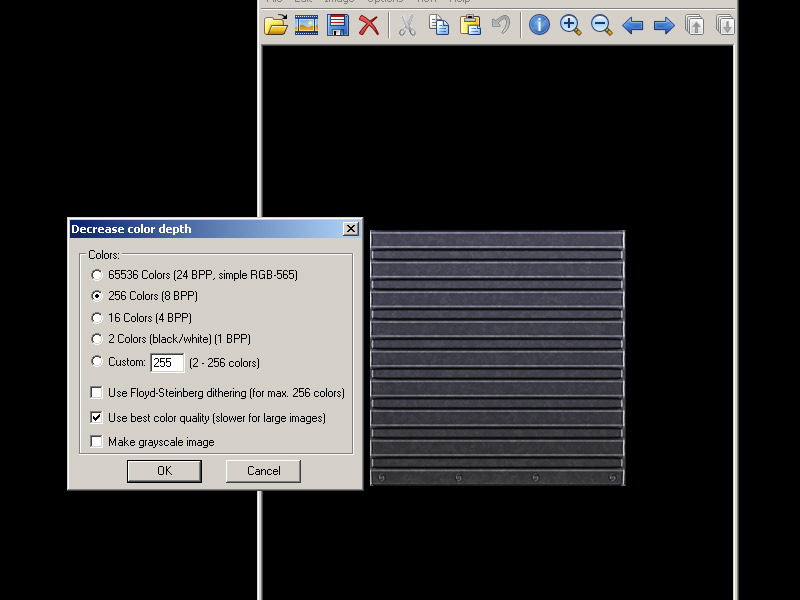The height and width of the screenshot is (600, 800).
Task: Zoom out with the minus magnifier icon
Action: point(602,25)
